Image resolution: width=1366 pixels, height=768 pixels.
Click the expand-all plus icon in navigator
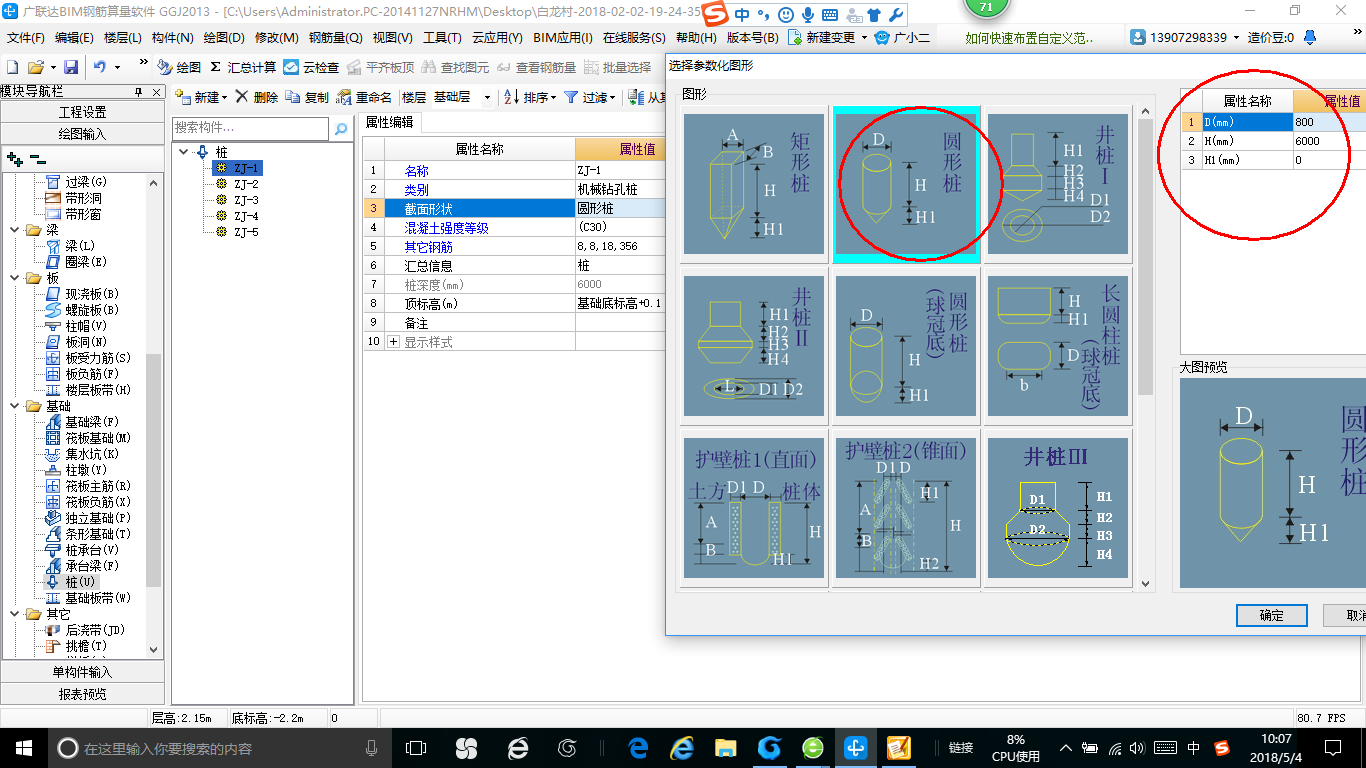tap(14, 158)
